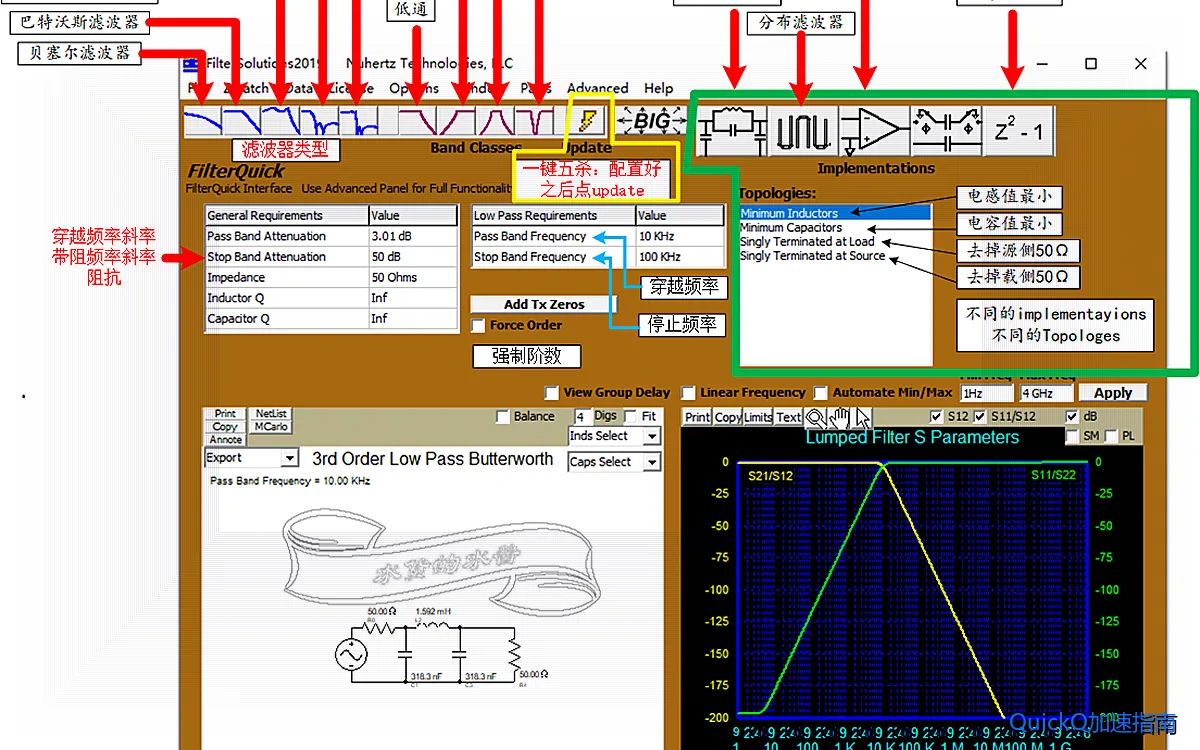This screenshot has width=1200, height=750.
Task: Click the Add Tx Zeros button
Action: tap(544, 304)
